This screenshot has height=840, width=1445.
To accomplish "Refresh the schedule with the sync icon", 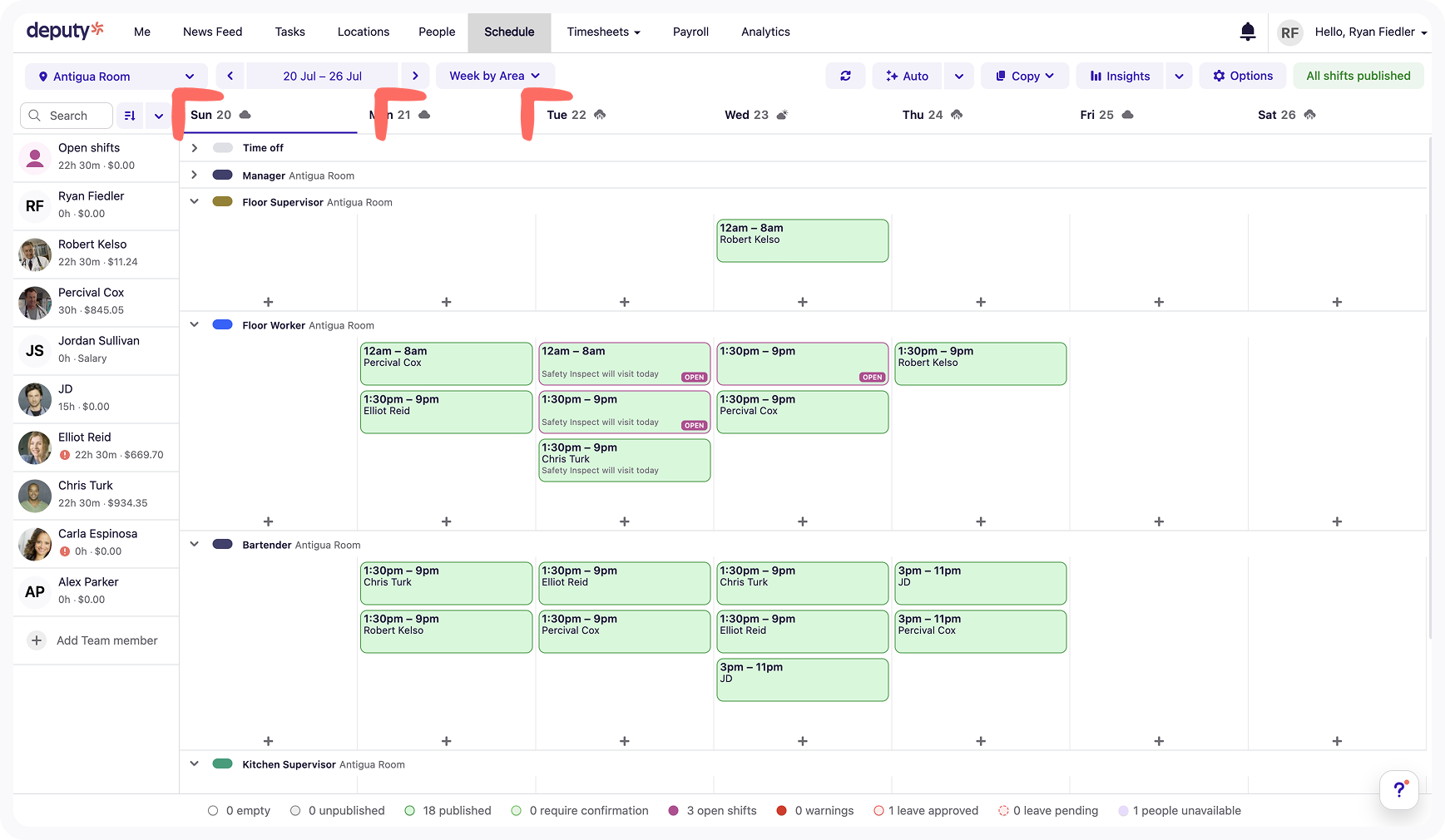I will coord(845,76).
